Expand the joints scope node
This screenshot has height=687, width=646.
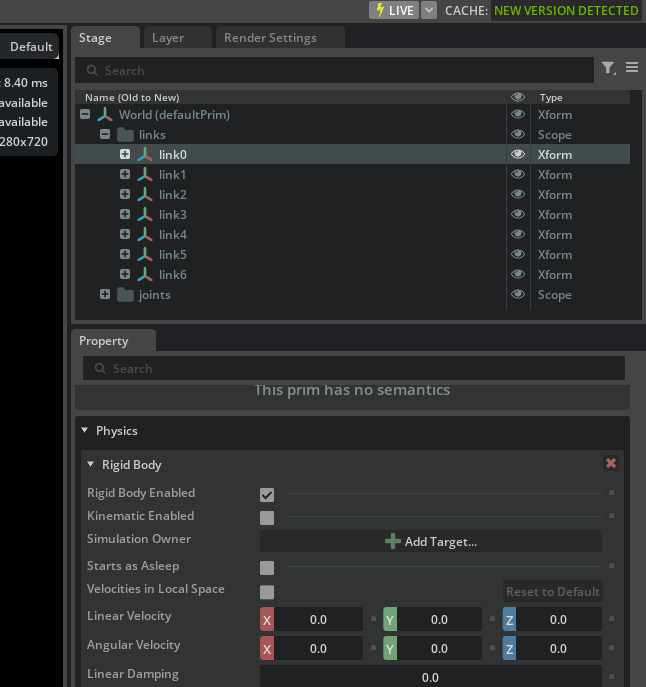coord(105,295)
